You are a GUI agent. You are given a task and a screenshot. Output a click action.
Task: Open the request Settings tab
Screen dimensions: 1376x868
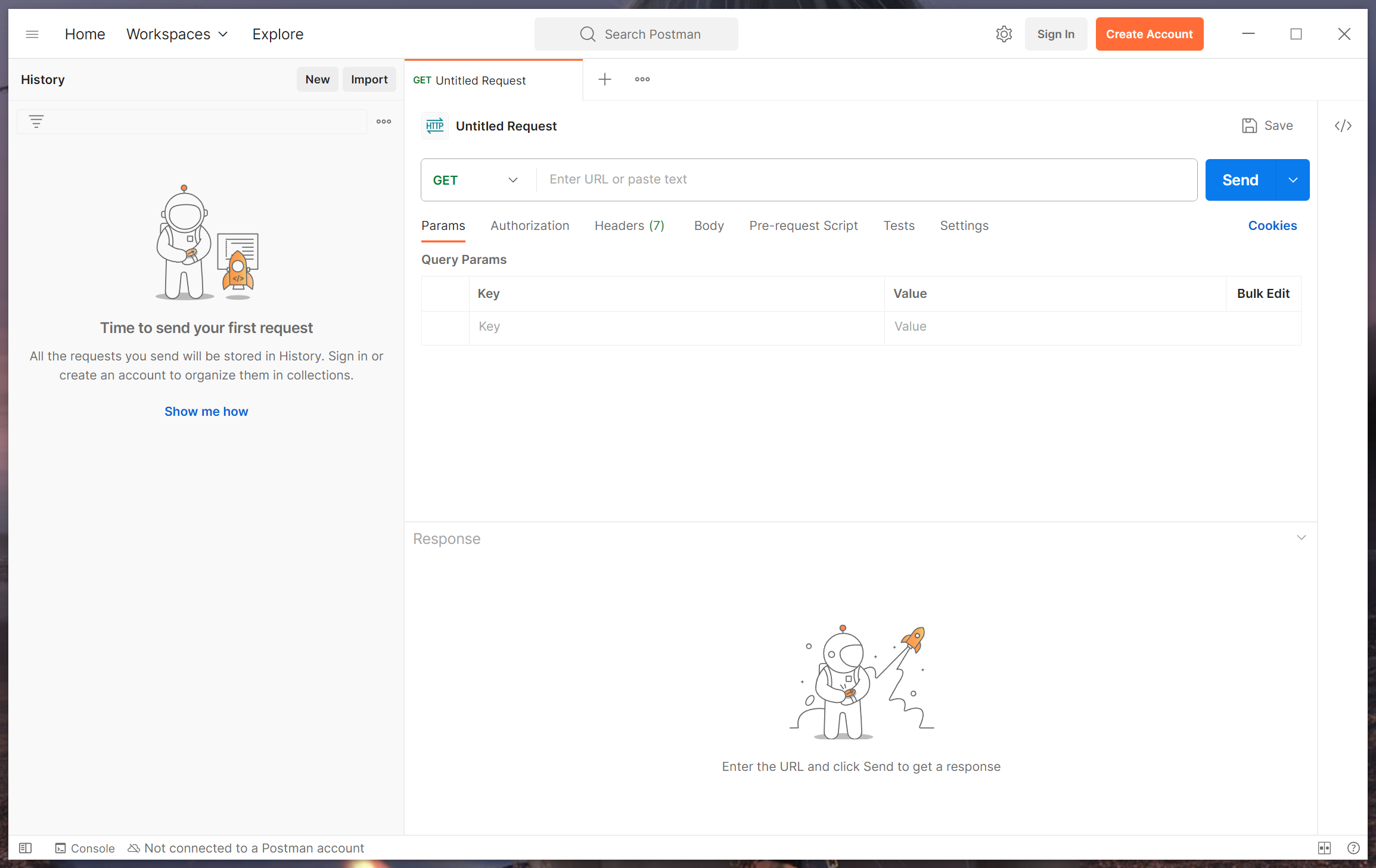coord(964,226)
